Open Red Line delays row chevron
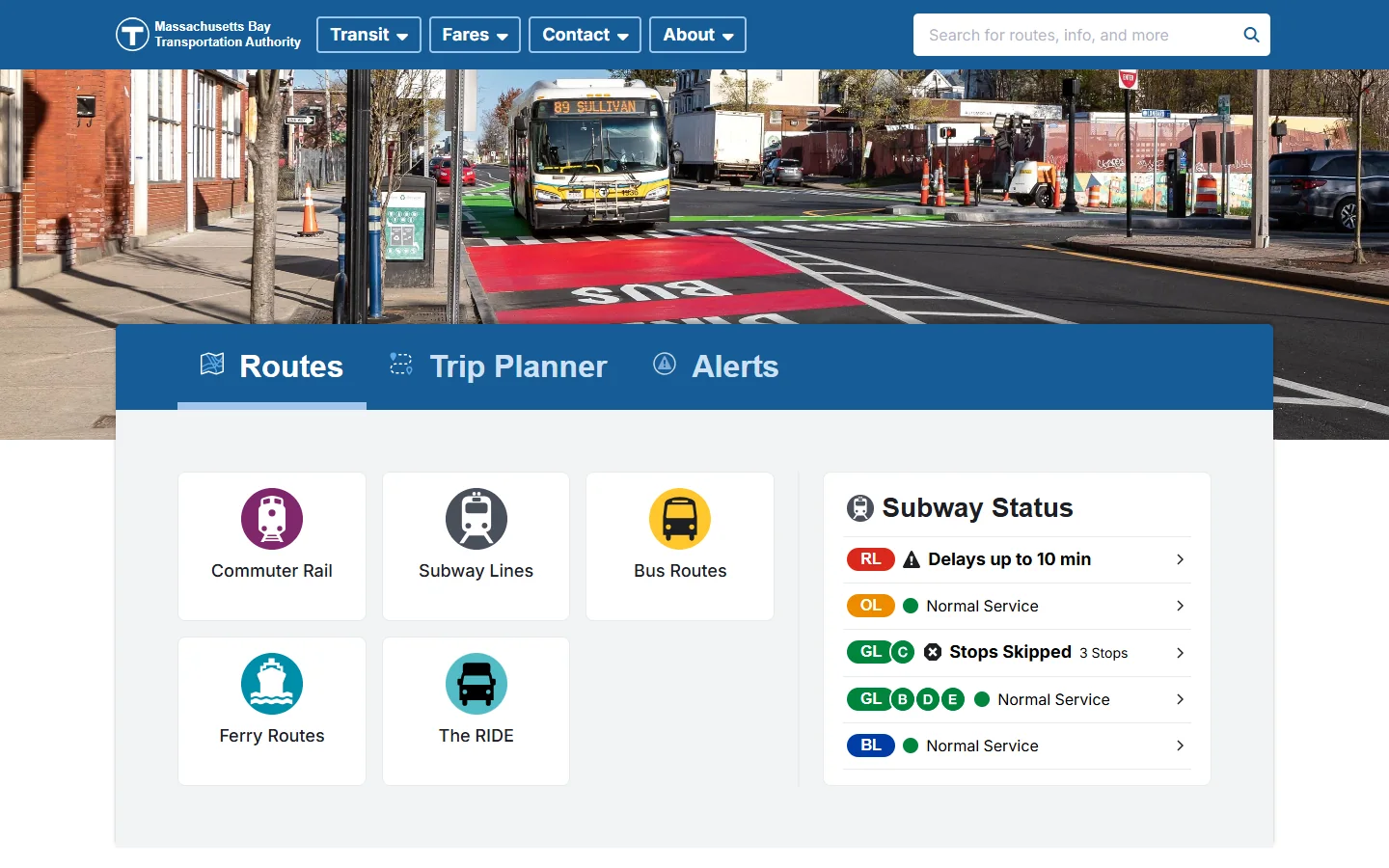 coord(1180,559)
